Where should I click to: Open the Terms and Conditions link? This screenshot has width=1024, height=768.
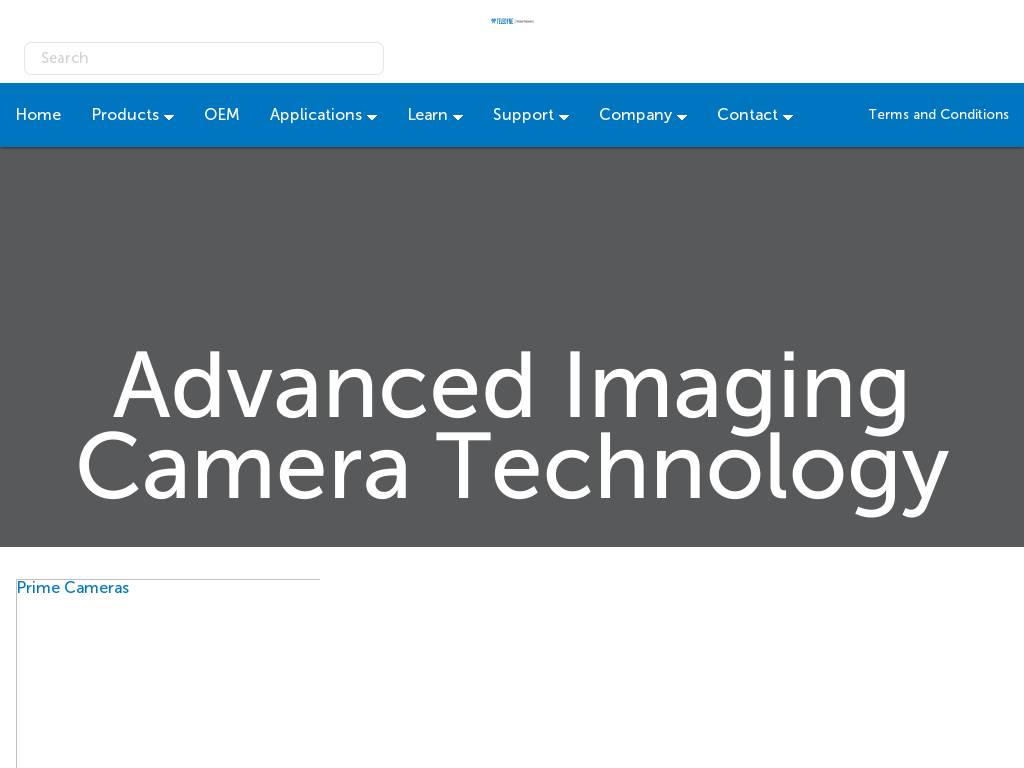pyautogui.click(x=938, y=115)
